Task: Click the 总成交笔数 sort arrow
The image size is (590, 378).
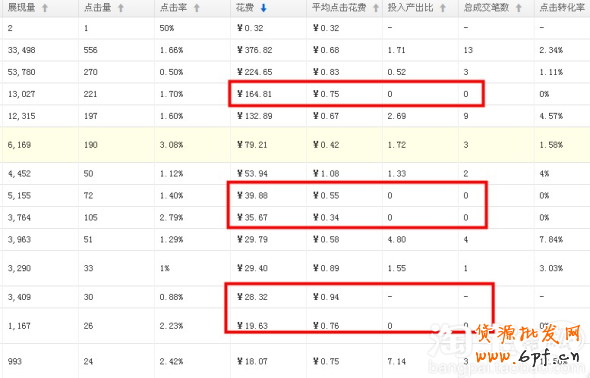Action: [519, 8]
